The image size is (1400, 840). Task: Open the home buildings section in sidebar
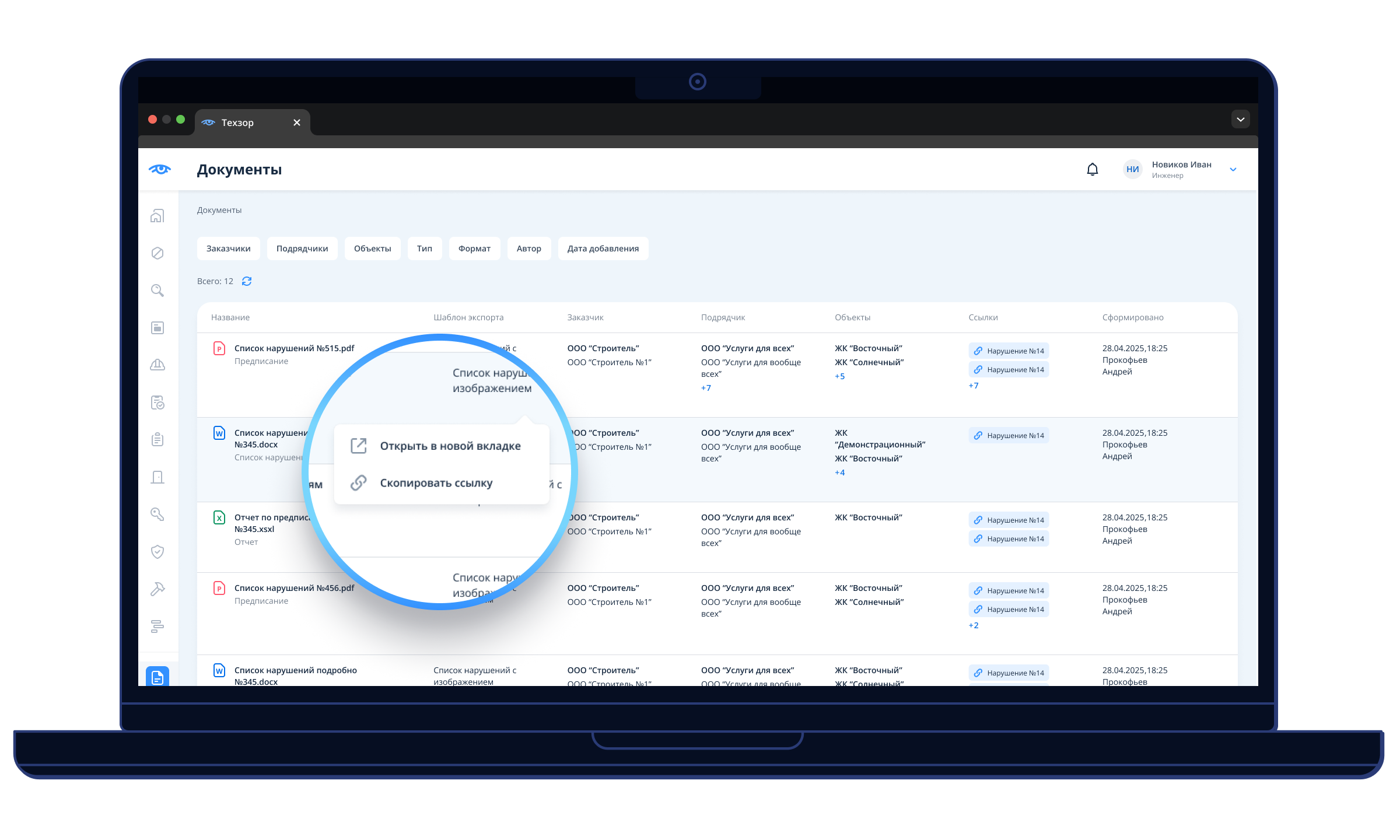pos(157,216)
